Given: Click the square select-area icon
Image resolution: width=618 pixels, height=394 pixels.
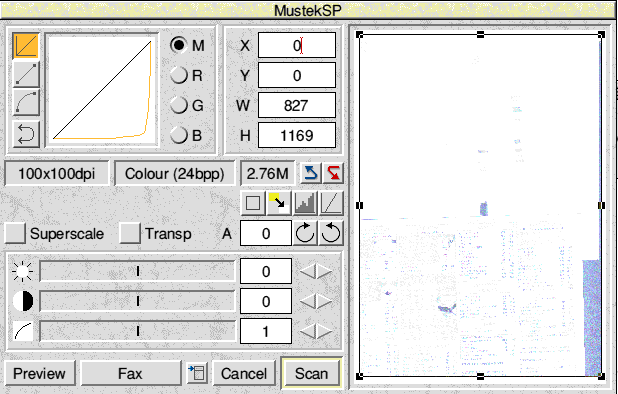Looking at the screenshot, I should coord(253,203).
